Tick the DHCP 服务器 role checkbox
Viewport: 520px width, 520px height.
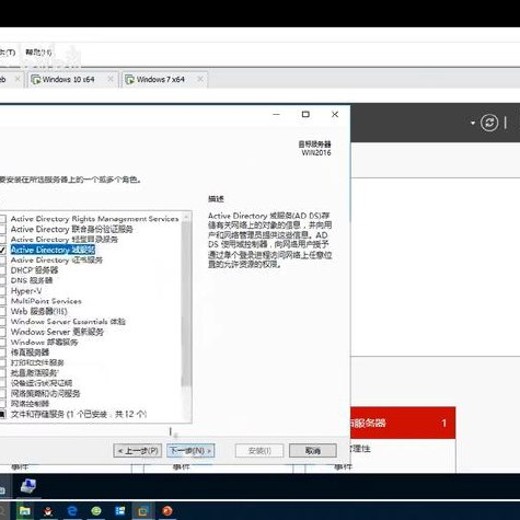click(2, 270)
